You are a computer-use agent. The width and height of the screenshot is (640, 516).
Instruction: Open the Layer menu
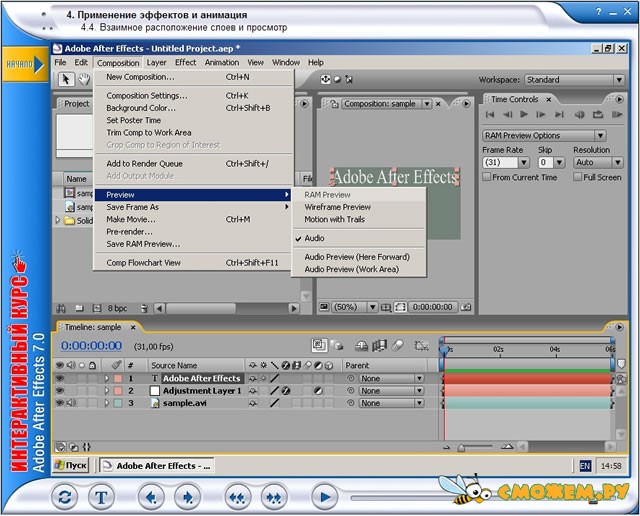[156, 62]
